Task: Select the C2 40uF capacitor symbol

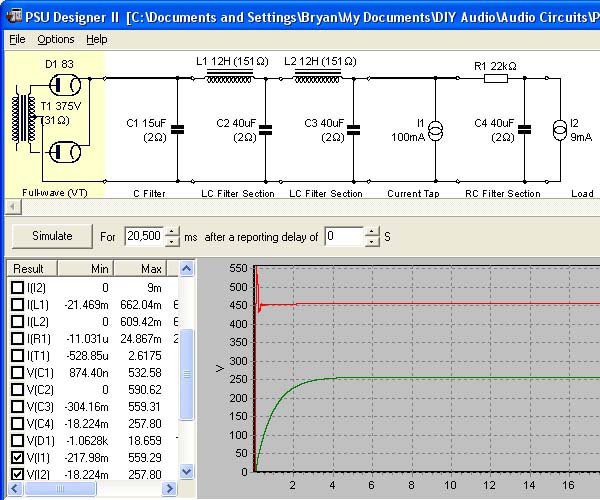Action: 265,130
